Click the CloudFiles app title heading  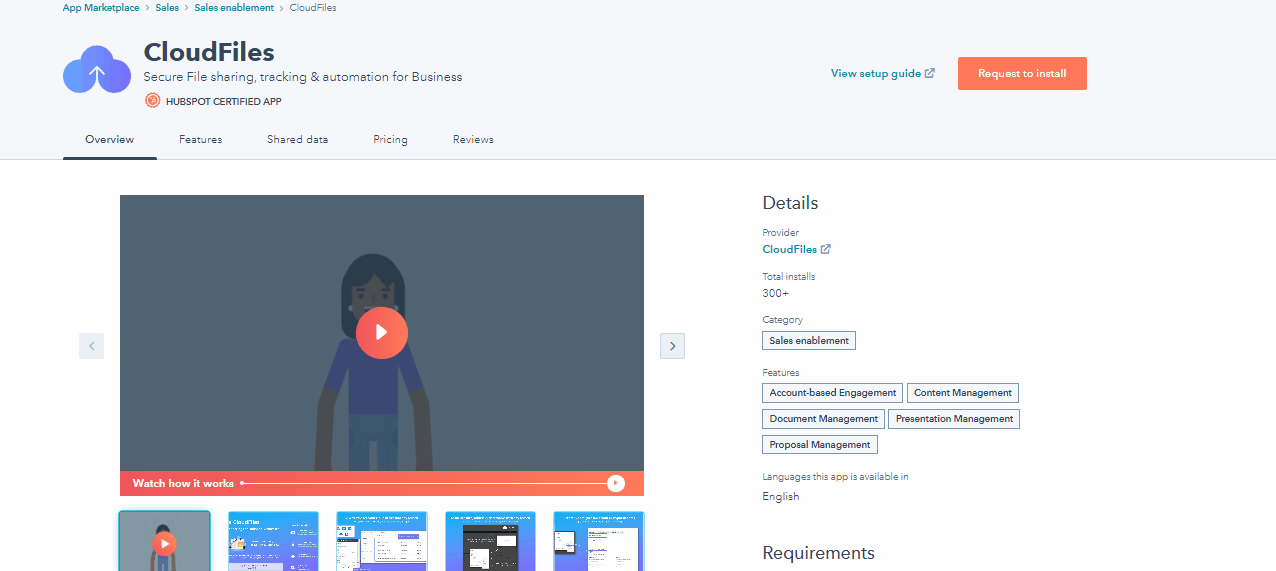[x=209, y=52]
